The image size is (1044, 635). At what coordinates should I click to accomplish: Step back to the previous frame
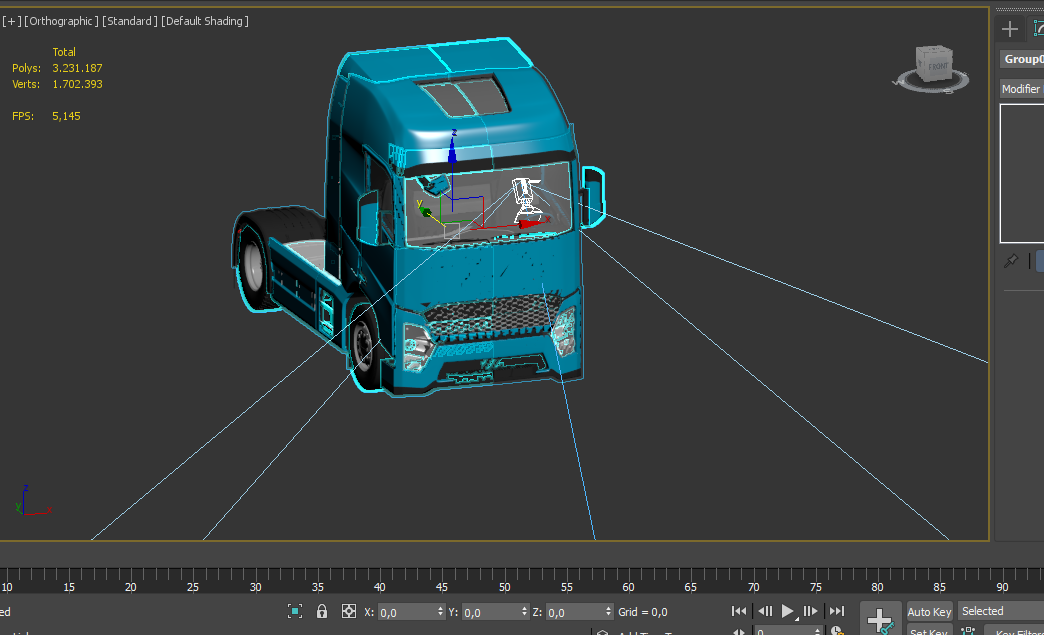point(765,611)
